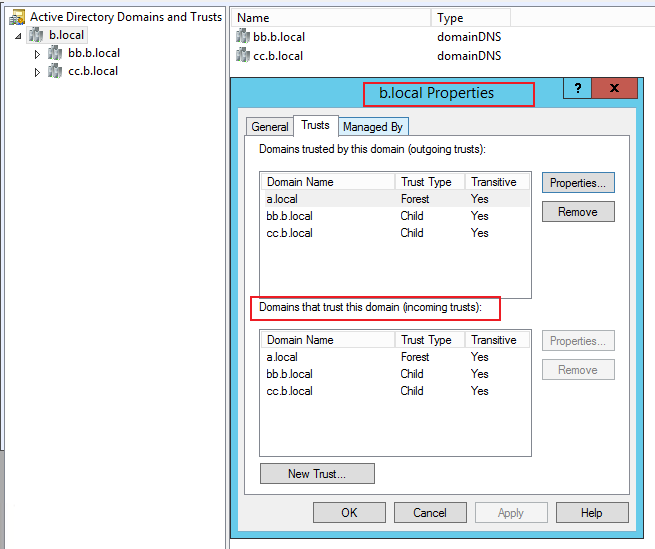Close the b.local Properties dialog
This screenshot has height=549, width=655.
(614, 88)
